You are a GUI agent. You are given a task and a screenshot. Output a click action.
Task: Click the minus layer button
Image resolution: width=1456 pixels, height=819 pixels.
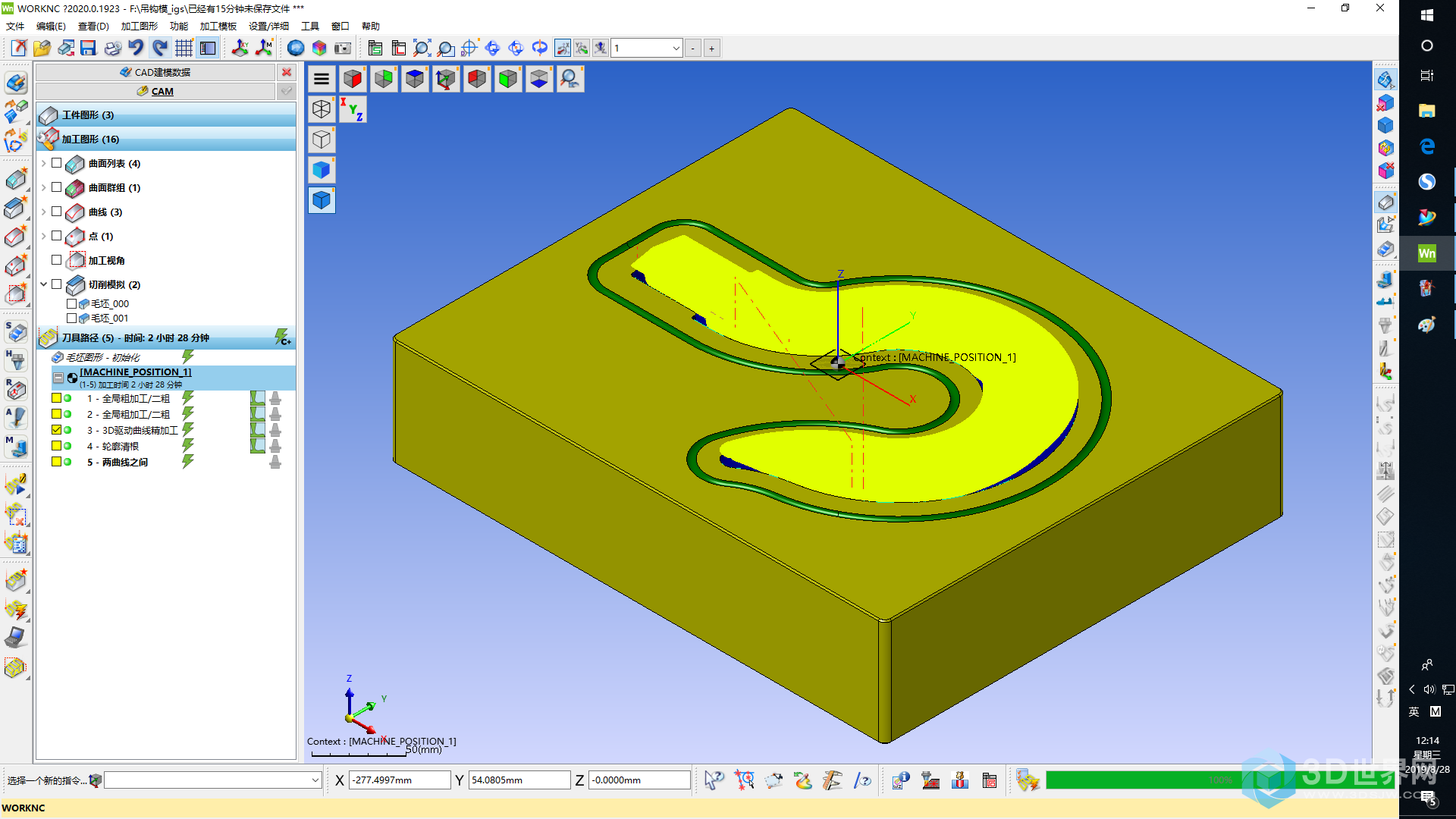[x=693, y=48]
